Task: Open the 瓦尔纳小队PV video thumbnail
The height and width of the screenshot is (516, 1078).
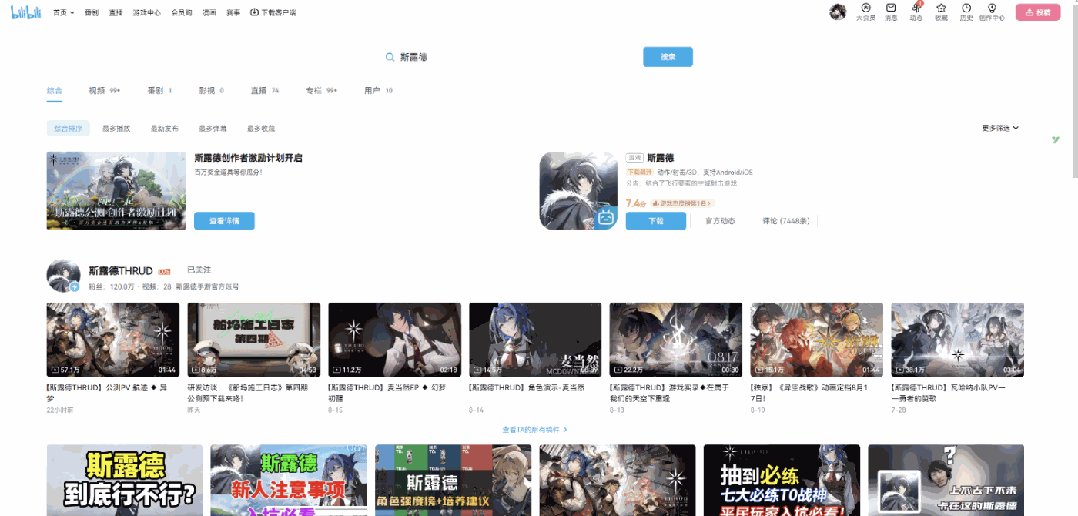Action: pos(958,340)
